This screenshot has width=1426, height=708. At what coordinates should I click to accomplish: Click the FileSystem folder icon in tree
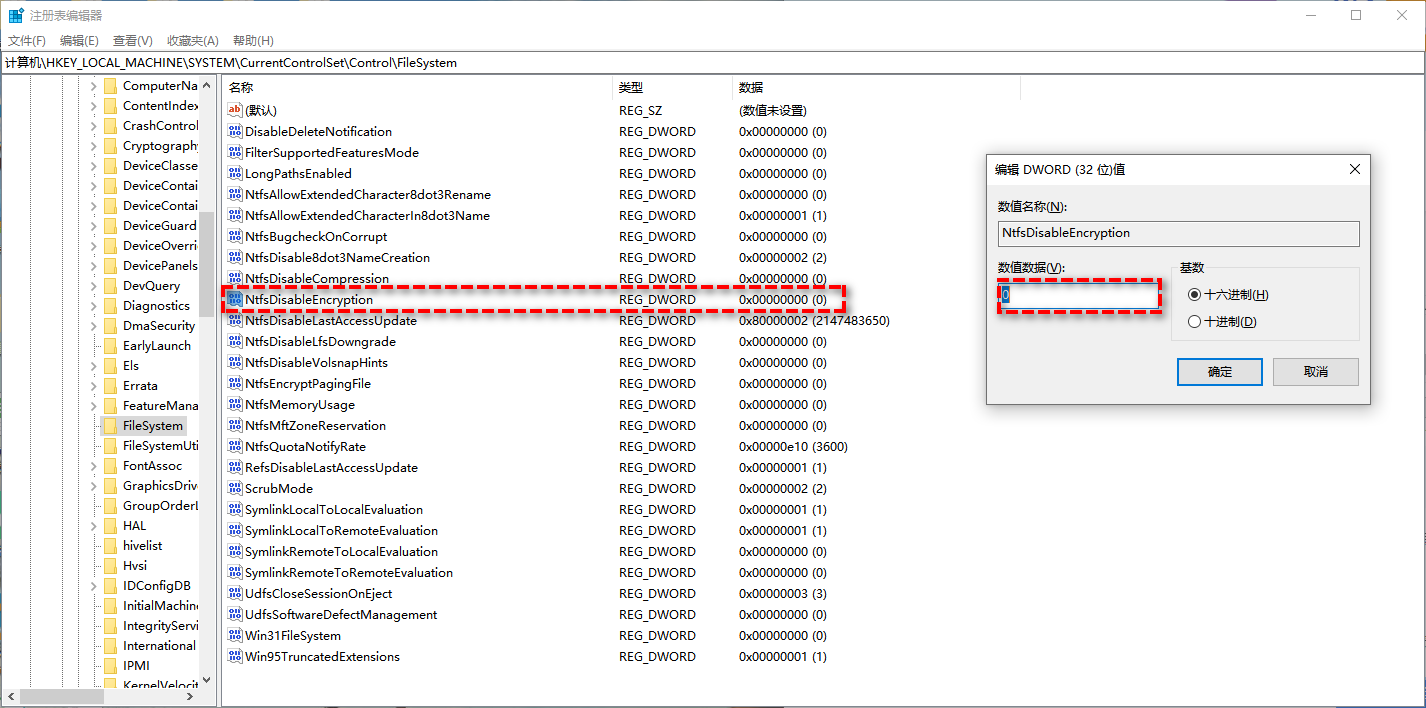click(x=110, y=426)
